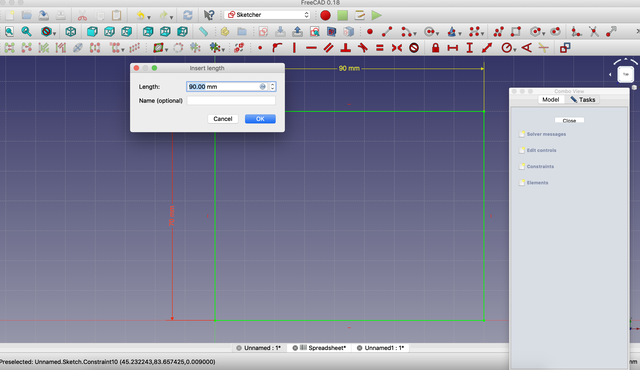The image size is (640, 370).
Task: Switch to the Model tab
Action: pos(550,100)
